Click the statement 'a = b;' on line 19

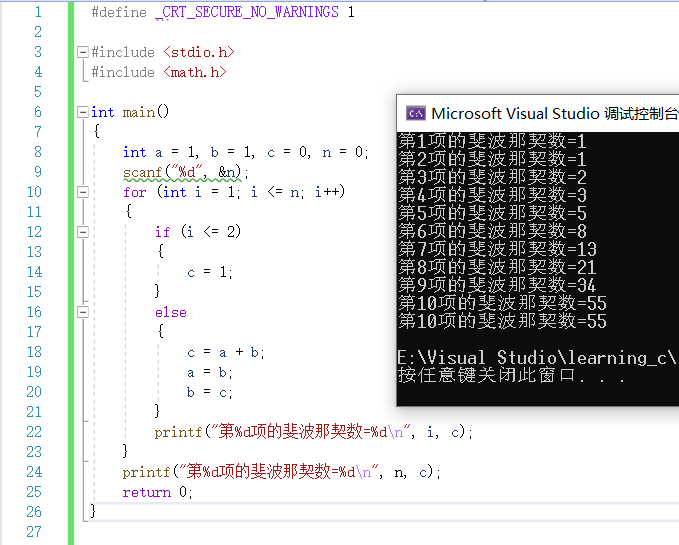tap(210, 372)
